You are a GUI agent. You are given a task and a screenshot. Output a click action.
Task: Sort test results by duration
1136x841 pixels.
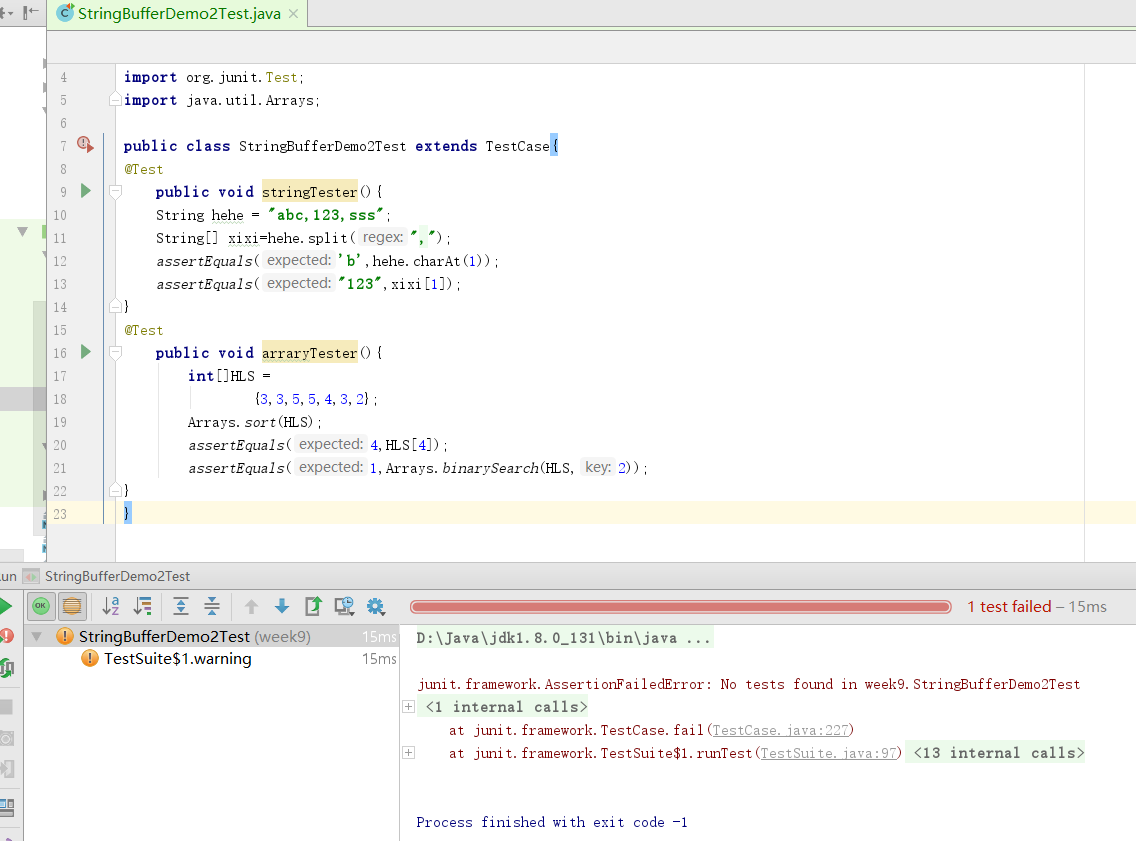pyautogui.click(x=143, y=606)
